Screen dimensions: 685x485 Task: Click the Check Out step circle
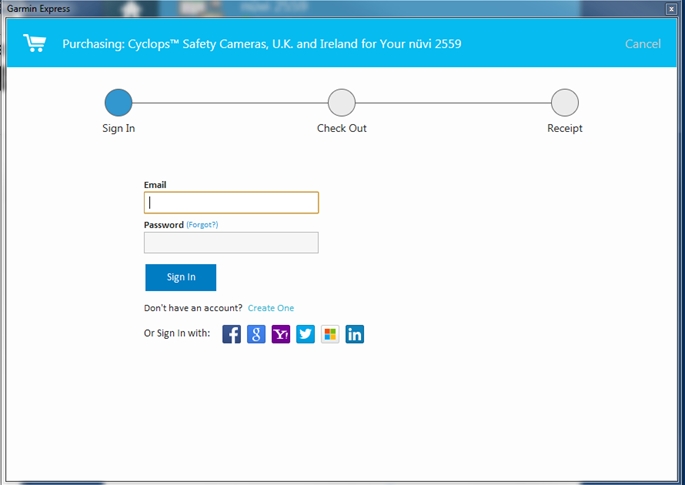click(342, 103)
